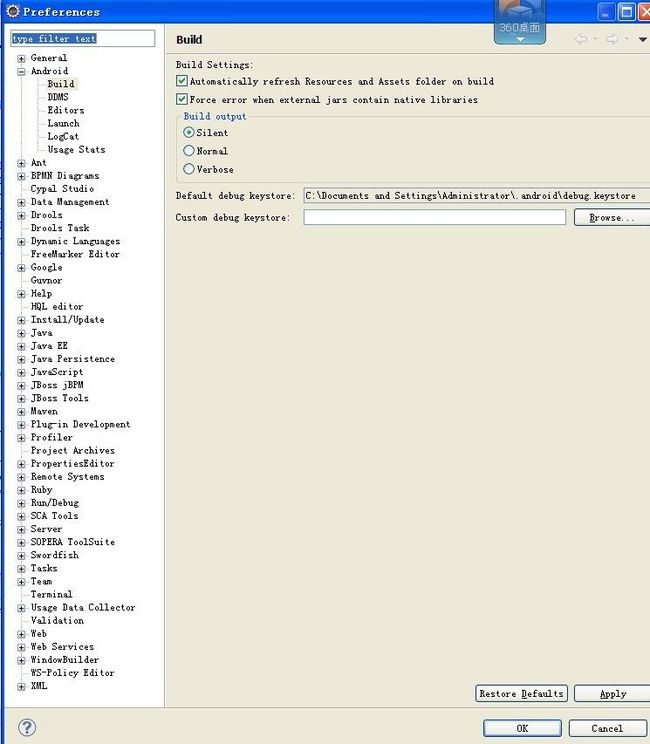Select Guvnor in the tree
The height and width of the screenshot is (744, 650).
click(x=46, y=280)
